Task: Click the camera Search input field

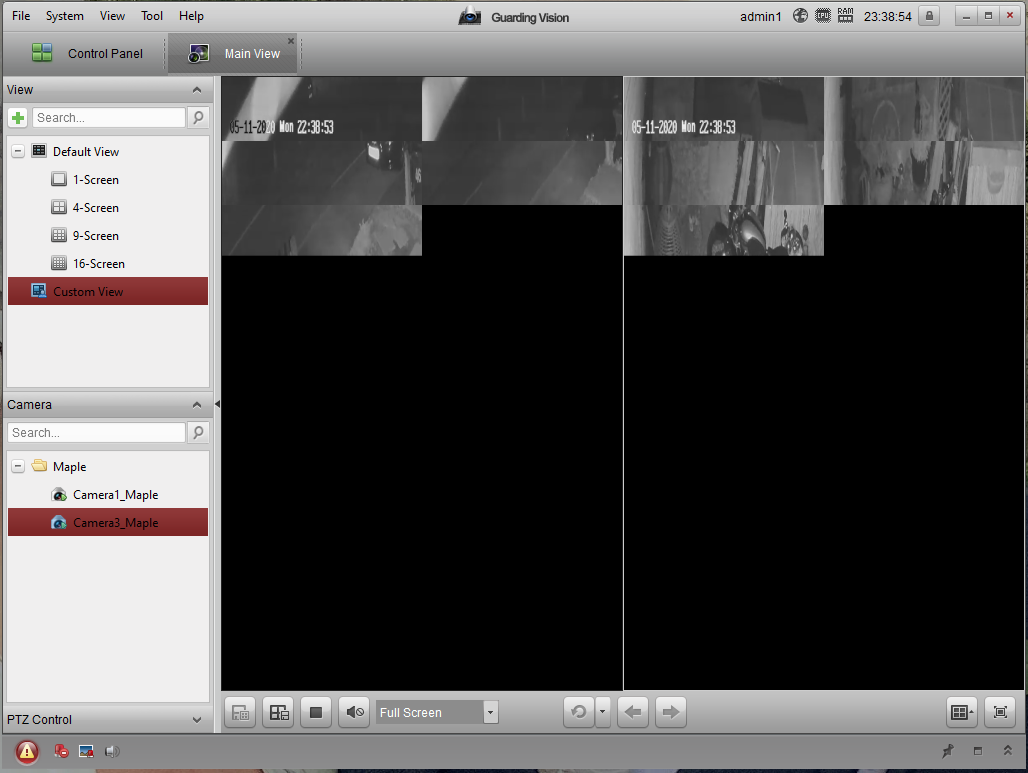Action: 96,433
